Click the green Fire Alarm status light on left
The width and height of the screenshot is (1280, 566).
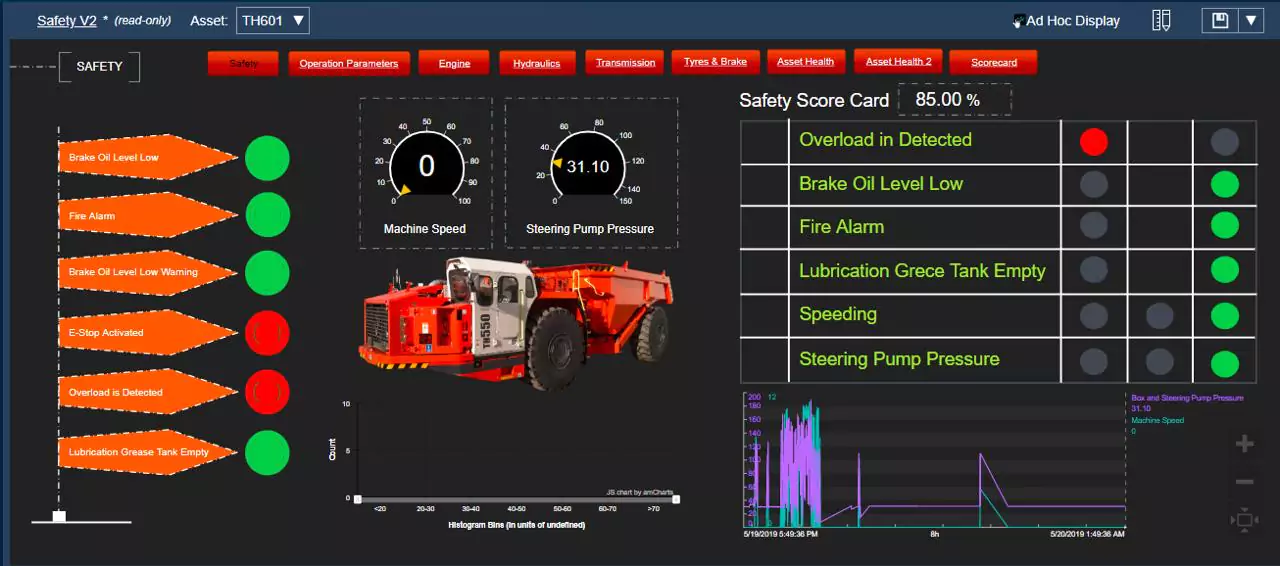click(x=267, y=215)
